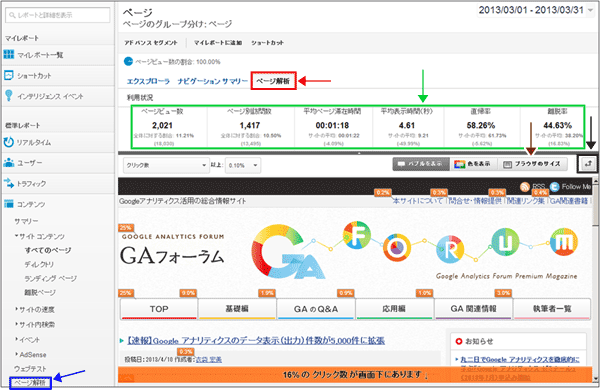Expand the サイトの速度 section

[x=16, y=308]
